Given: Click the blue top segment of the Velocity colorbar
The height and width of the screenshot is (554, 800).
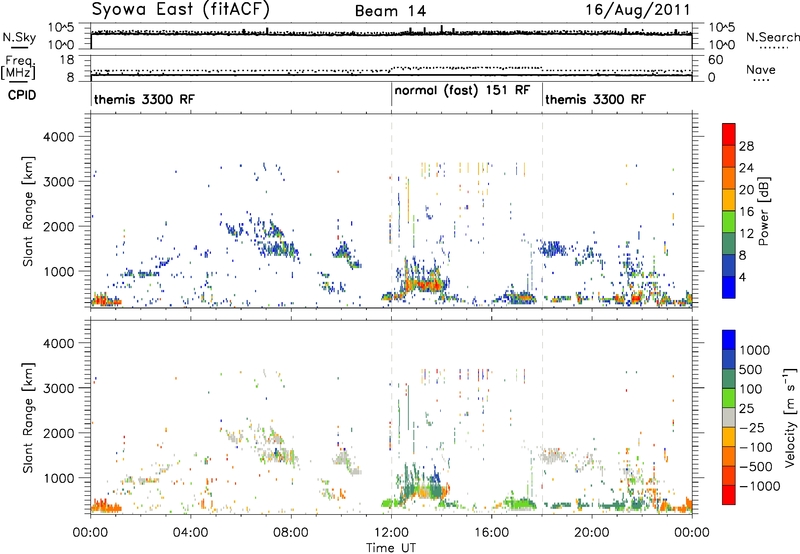Looking at the screenshot, I should (729, 340).
